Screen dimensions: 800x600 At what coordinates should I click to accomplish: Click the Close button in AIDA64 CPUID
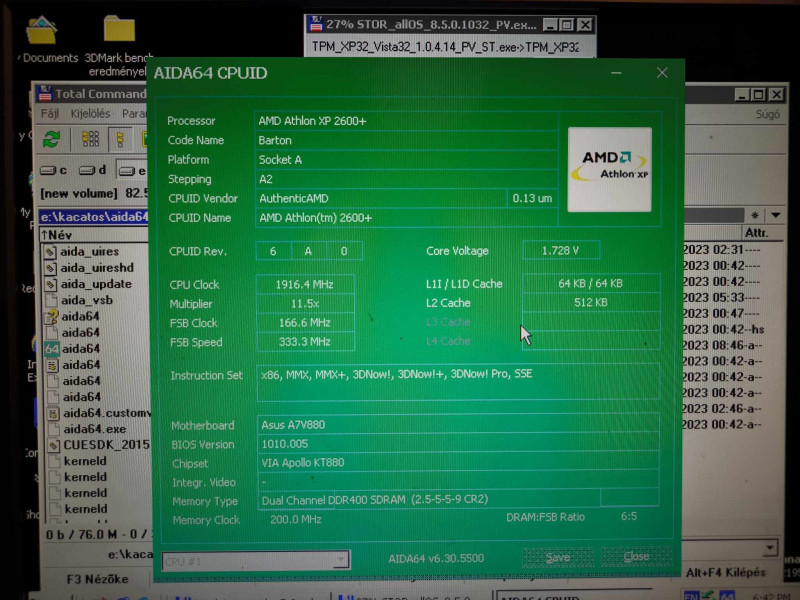(x=636, y=556)
